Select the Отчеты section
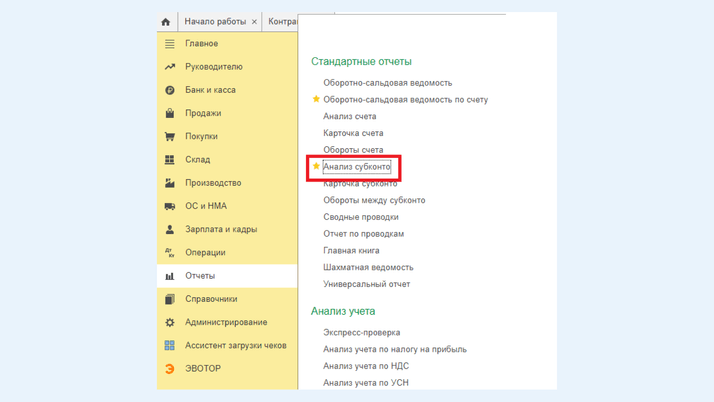The image size is (714, 402). (x=227, y=276)
